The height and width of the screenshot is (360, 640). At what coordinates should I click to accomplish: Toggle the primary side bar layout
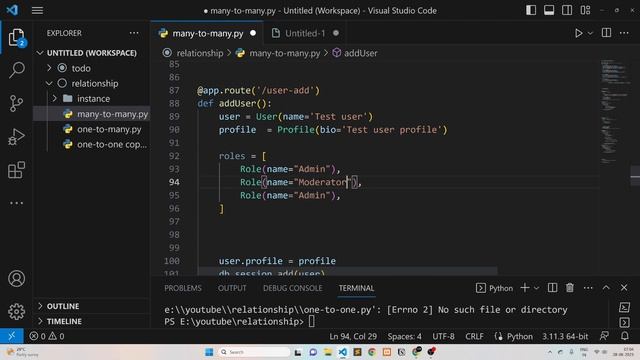point(531,10)
